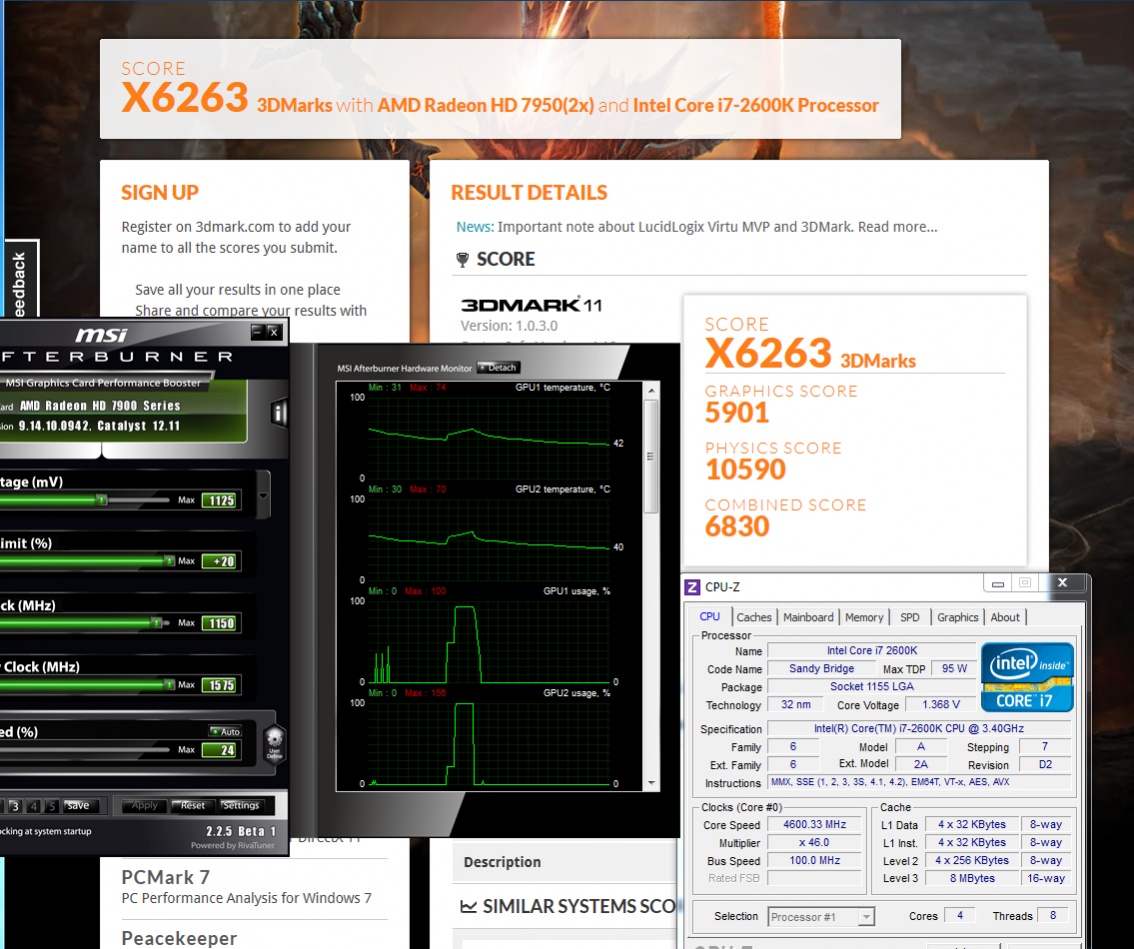The image size is (1134, 949).
Task: Click the Core Voltage value 1.368 V
Action: [941, 705]
